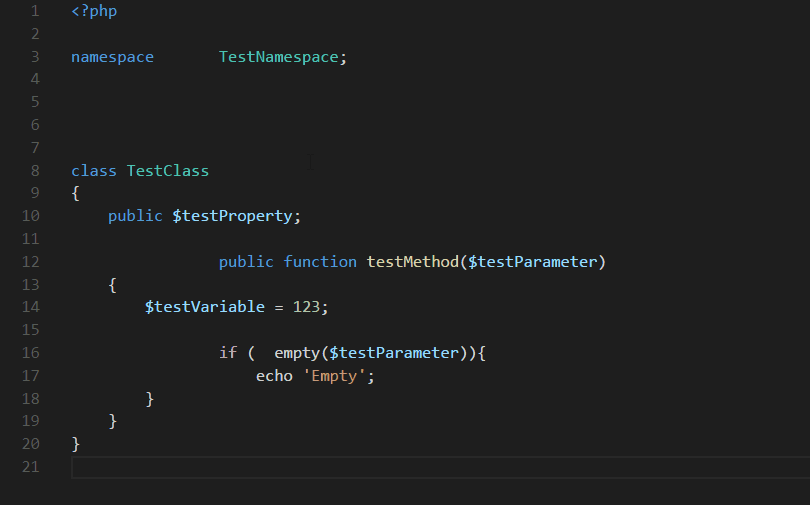
Task: Click the closing brace on line 20
Action: [76, 443]
